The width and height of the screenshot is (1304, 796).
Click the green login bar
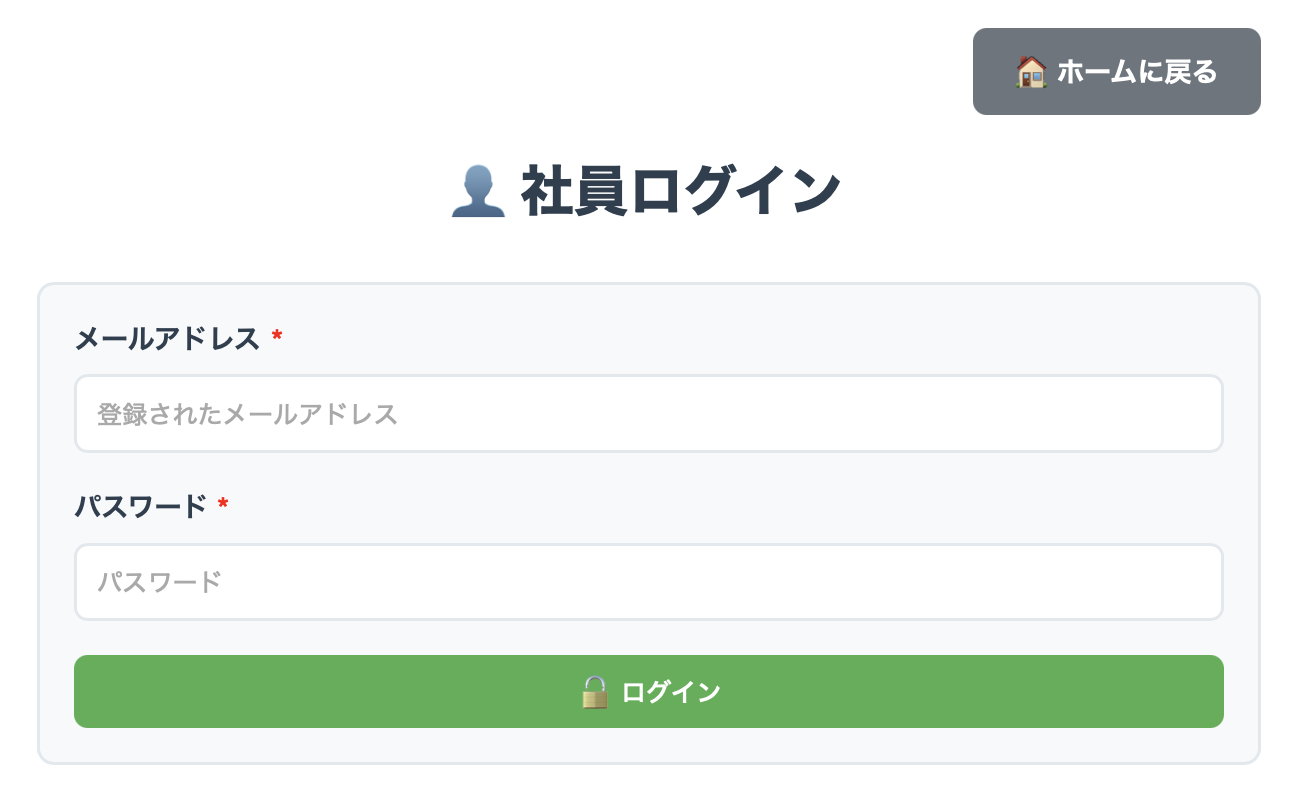coord(648,691)
